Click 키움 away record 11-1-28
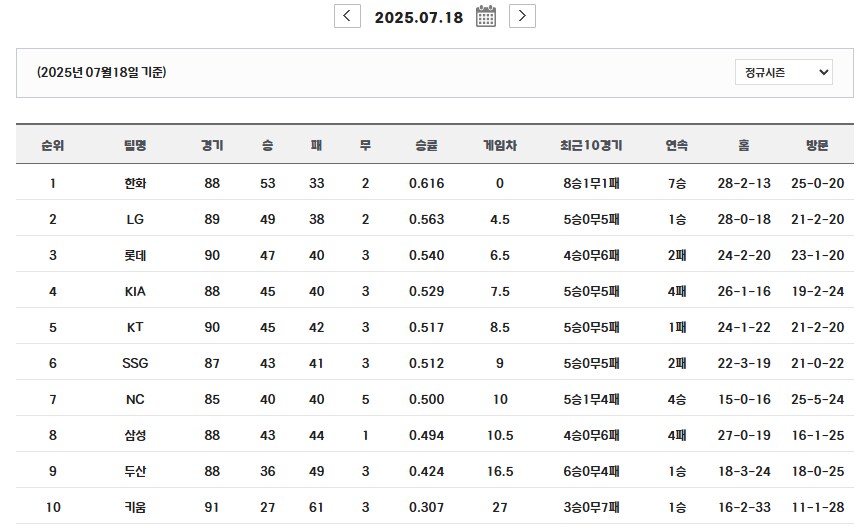The width and height of the screenshot is (867, 532). (817, 507)
